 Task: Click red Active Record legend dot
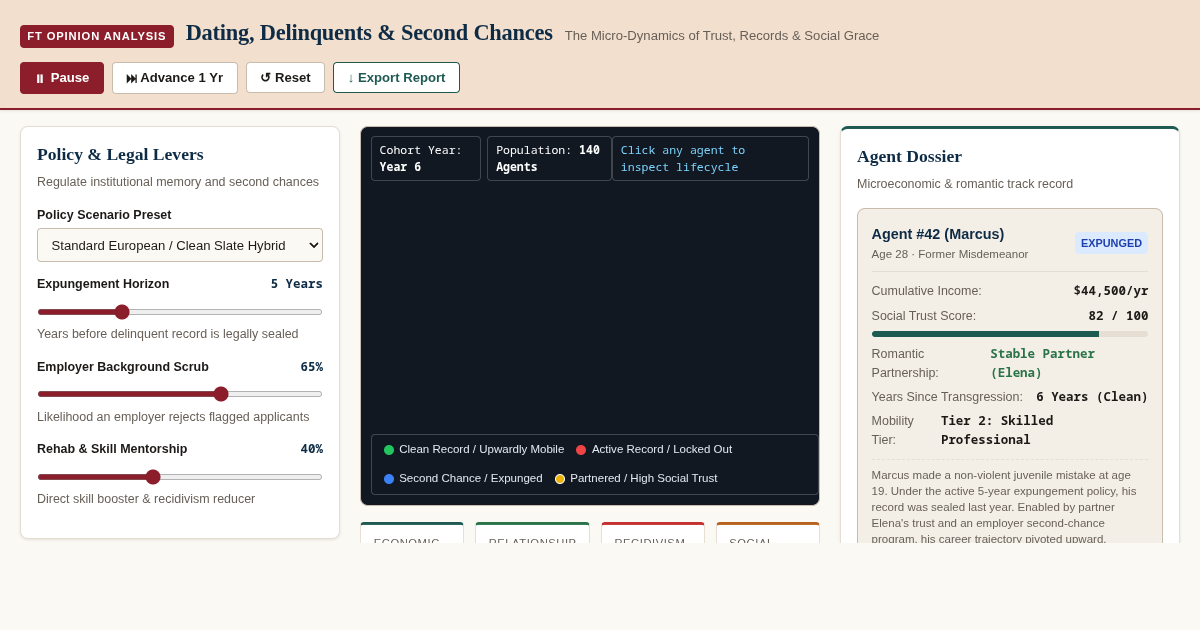point(581,450)
